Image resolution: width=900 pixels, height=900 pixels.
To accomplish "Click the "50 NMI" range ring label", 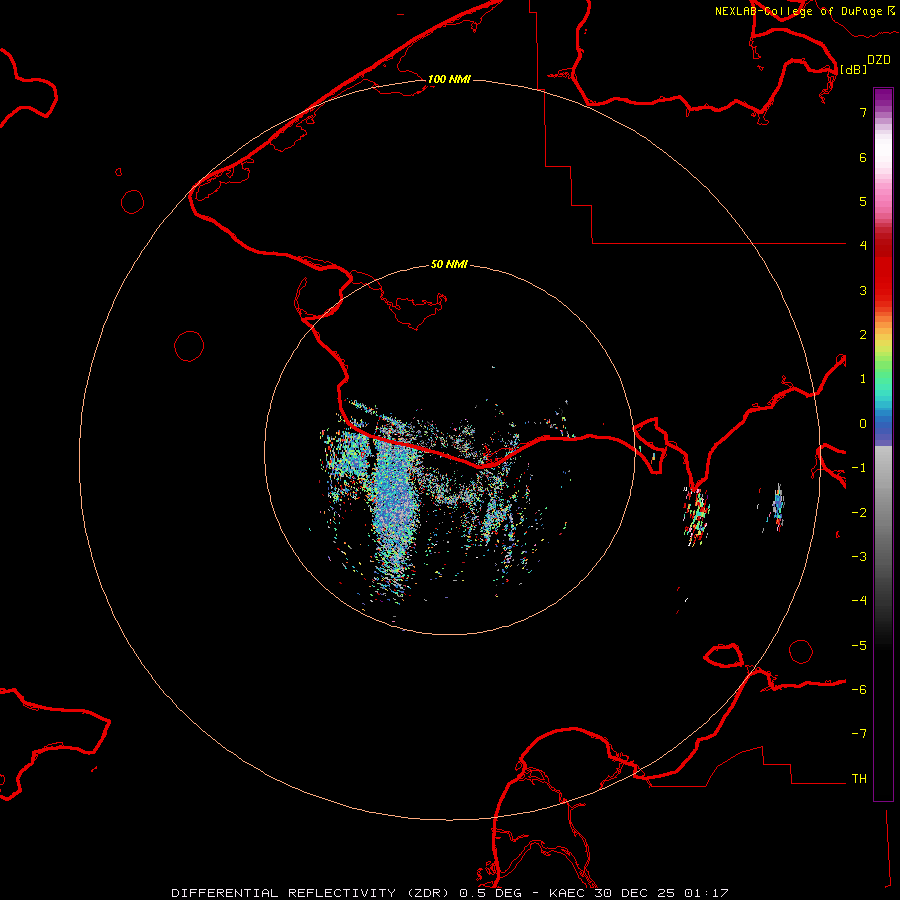I will point(449,264).
